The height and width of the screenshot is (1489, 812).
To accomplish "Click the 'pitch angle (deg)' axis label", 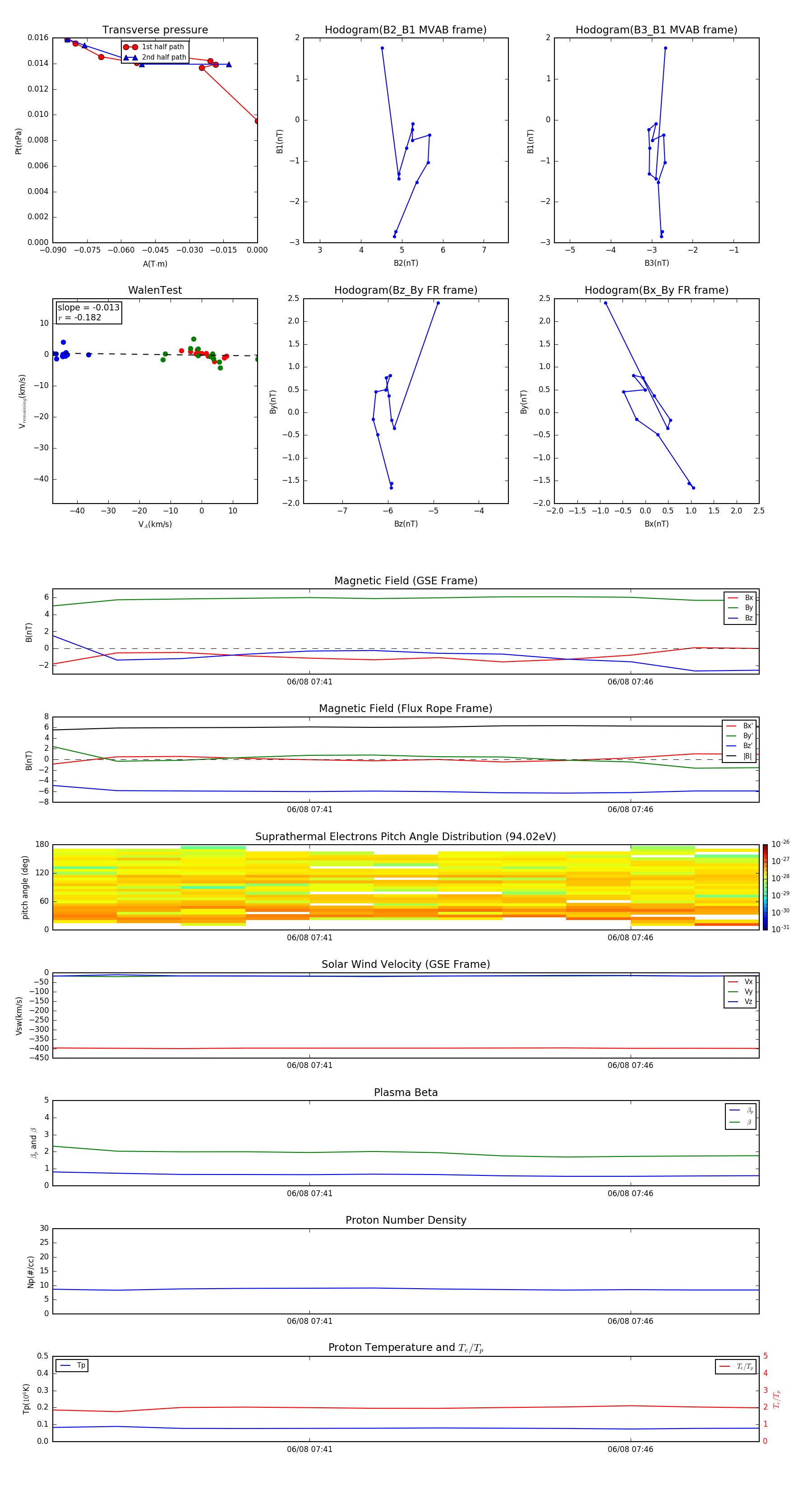I will (25, 887).
